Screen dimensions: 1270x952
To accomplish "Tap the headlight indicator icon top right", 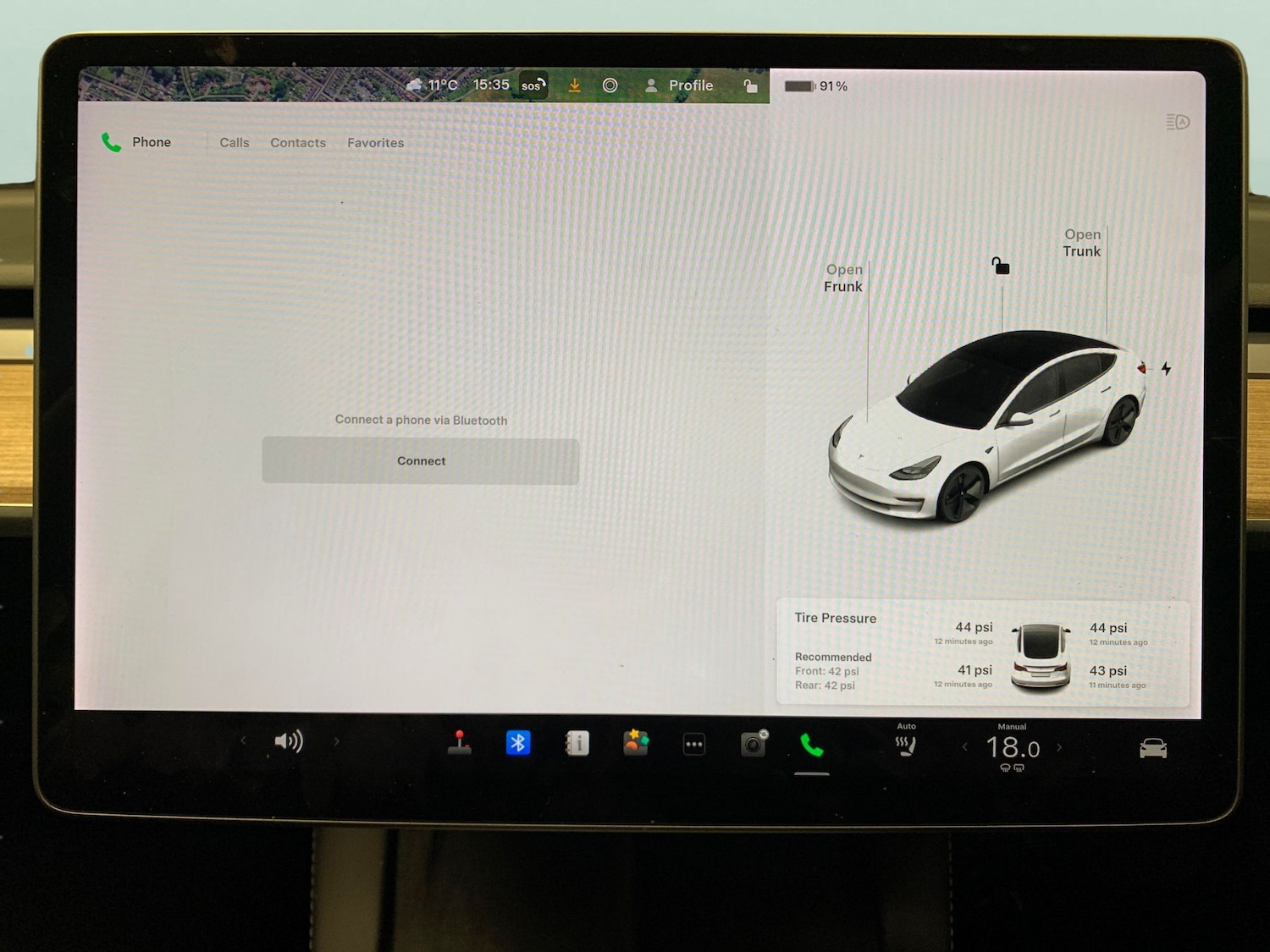I will [1176, 122].
